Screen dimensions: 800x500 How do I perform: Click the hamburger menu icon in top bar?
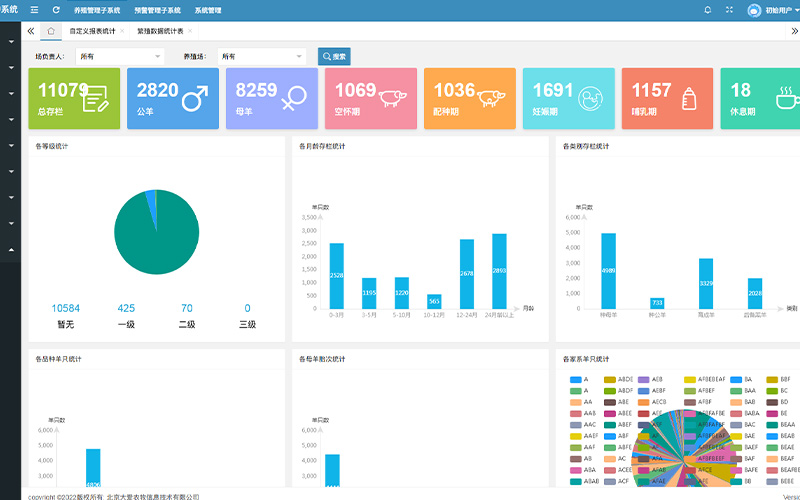coord(35,10)
